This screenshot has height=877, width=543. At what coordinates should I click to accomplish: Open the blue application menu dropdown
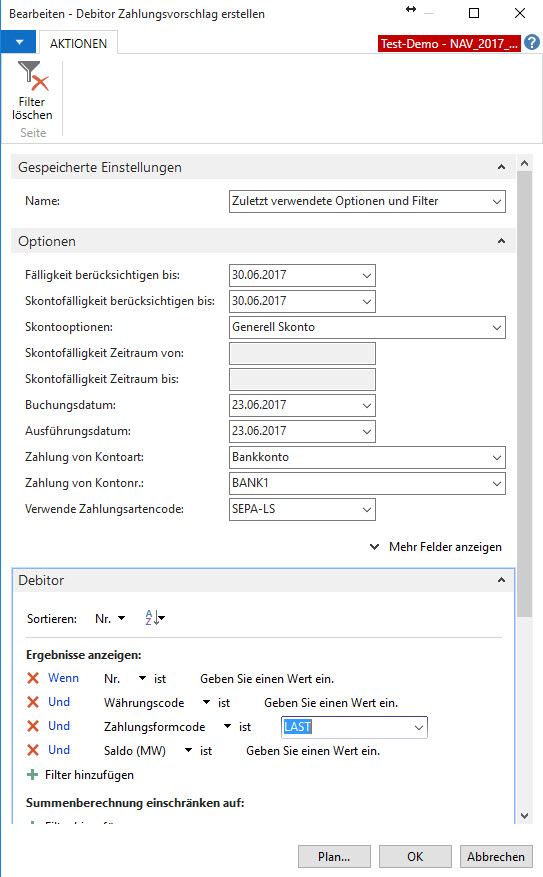[19, 43]
